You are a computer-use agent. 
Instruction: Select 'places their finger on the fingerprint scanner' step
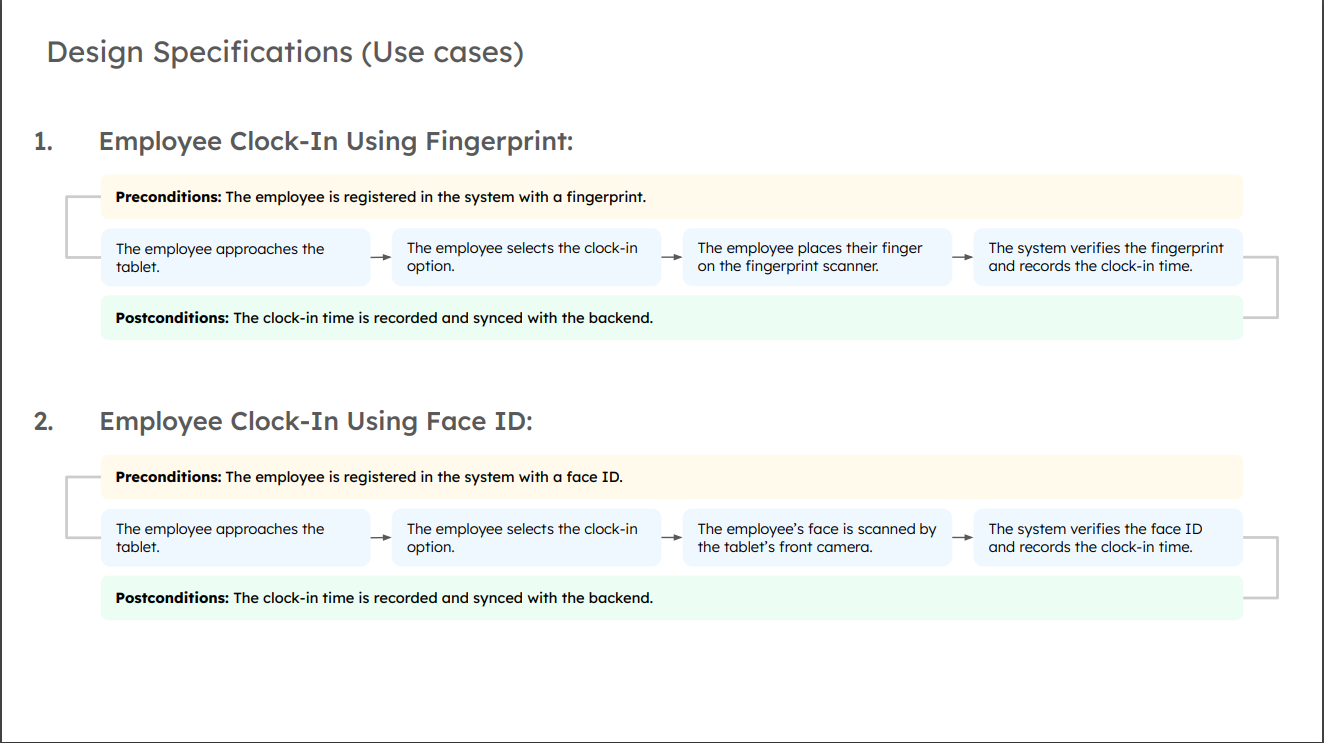tap(817, 258)
